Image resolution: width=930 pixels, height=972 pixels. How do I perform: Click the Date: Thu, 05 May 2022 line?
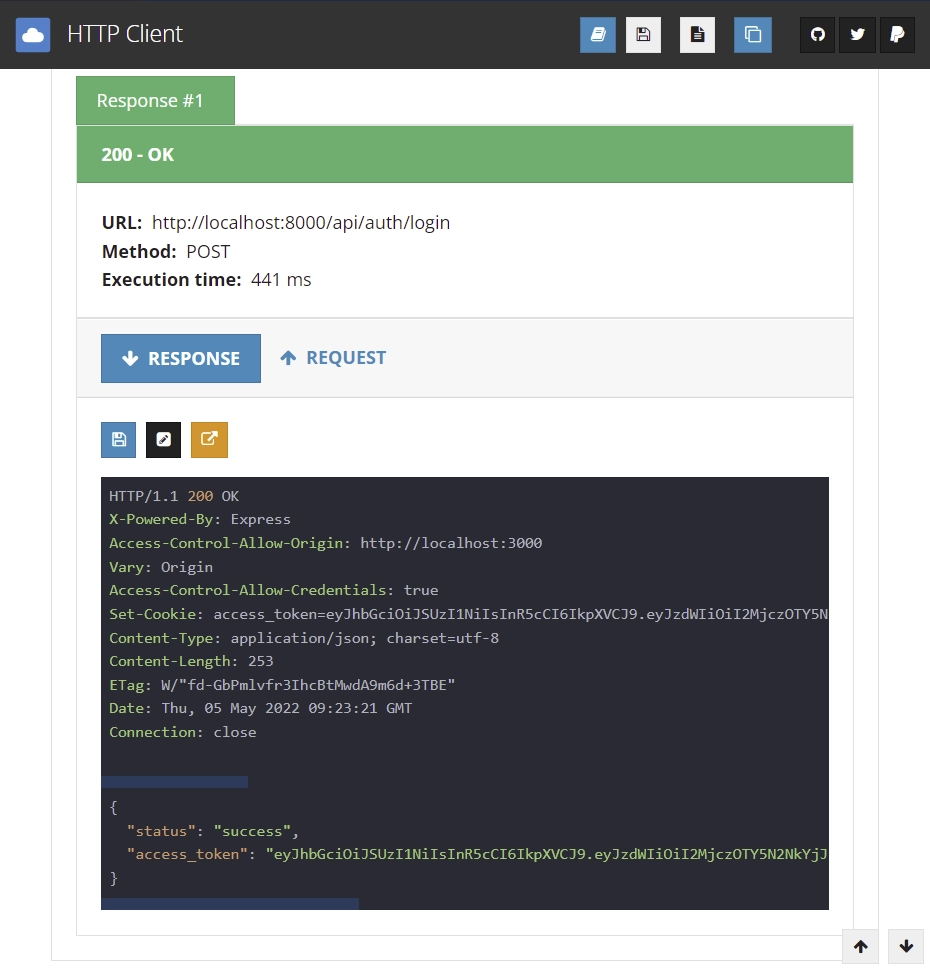point(260,709)
